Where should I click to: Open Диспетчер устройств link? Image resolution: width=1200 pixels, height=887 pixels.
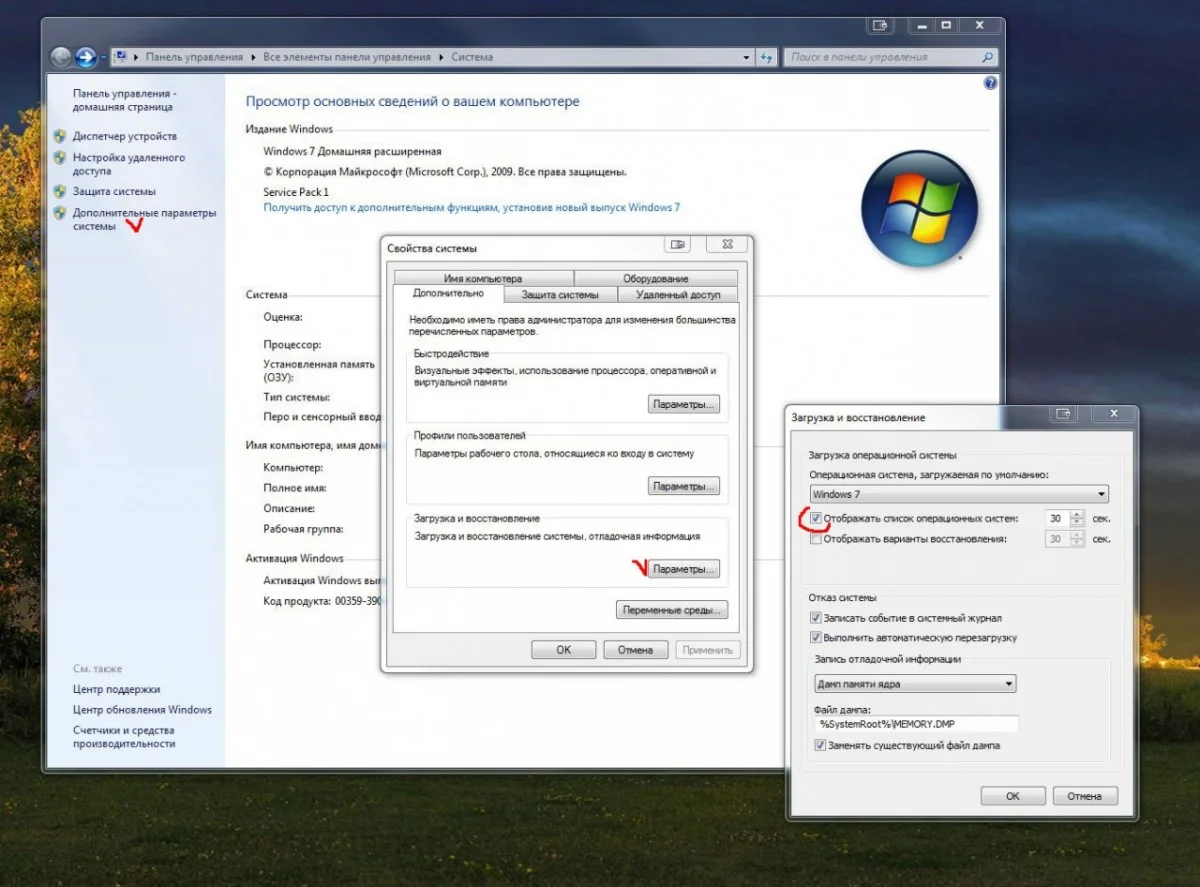[x=125, y=136]
